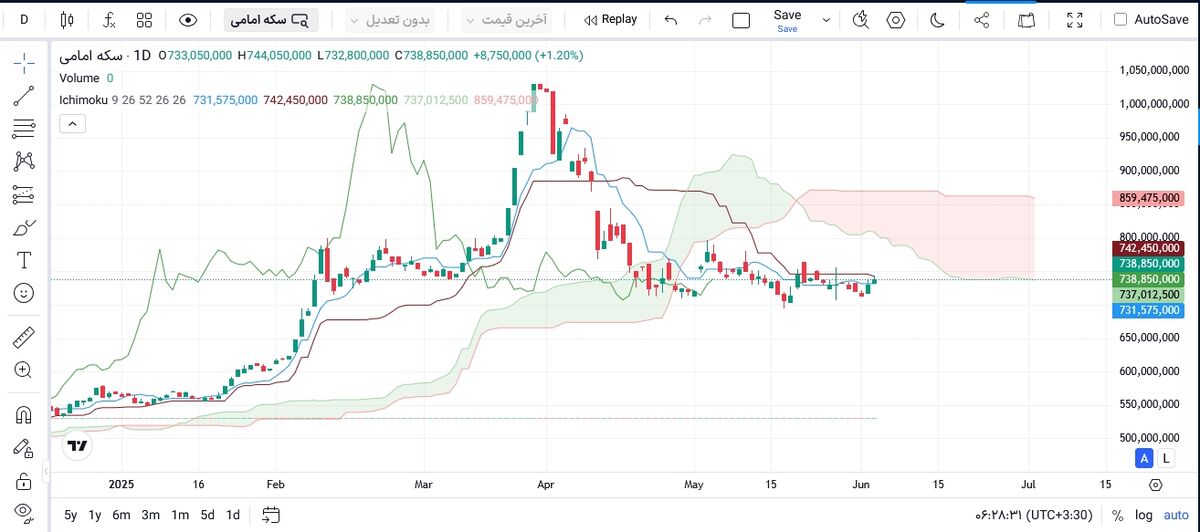Image resolution: width=1200 pixels, height=532 pixels.
Task: Collapse the indicator legend chevron
Action: click(x=72, y=124)
